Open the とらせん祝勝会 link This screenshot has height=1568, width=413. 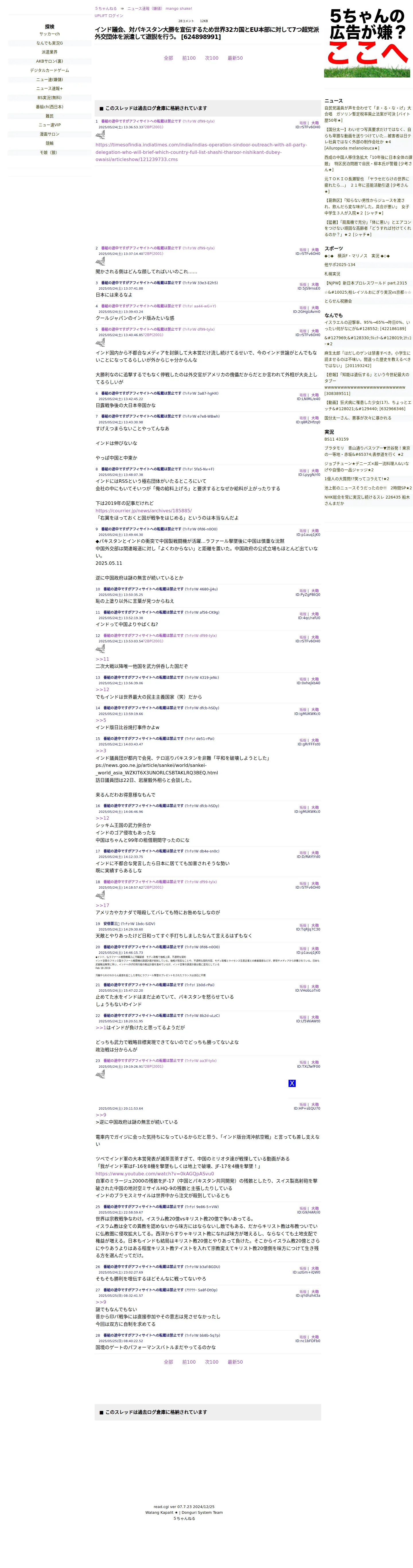point(338,301)
